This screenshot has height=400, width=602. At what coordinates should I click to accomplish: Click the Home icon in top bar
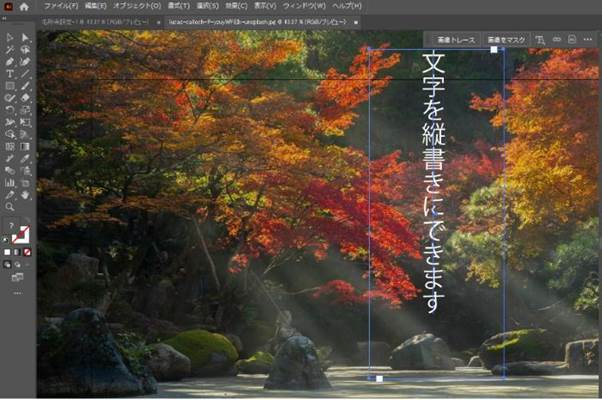coord(25,6)
